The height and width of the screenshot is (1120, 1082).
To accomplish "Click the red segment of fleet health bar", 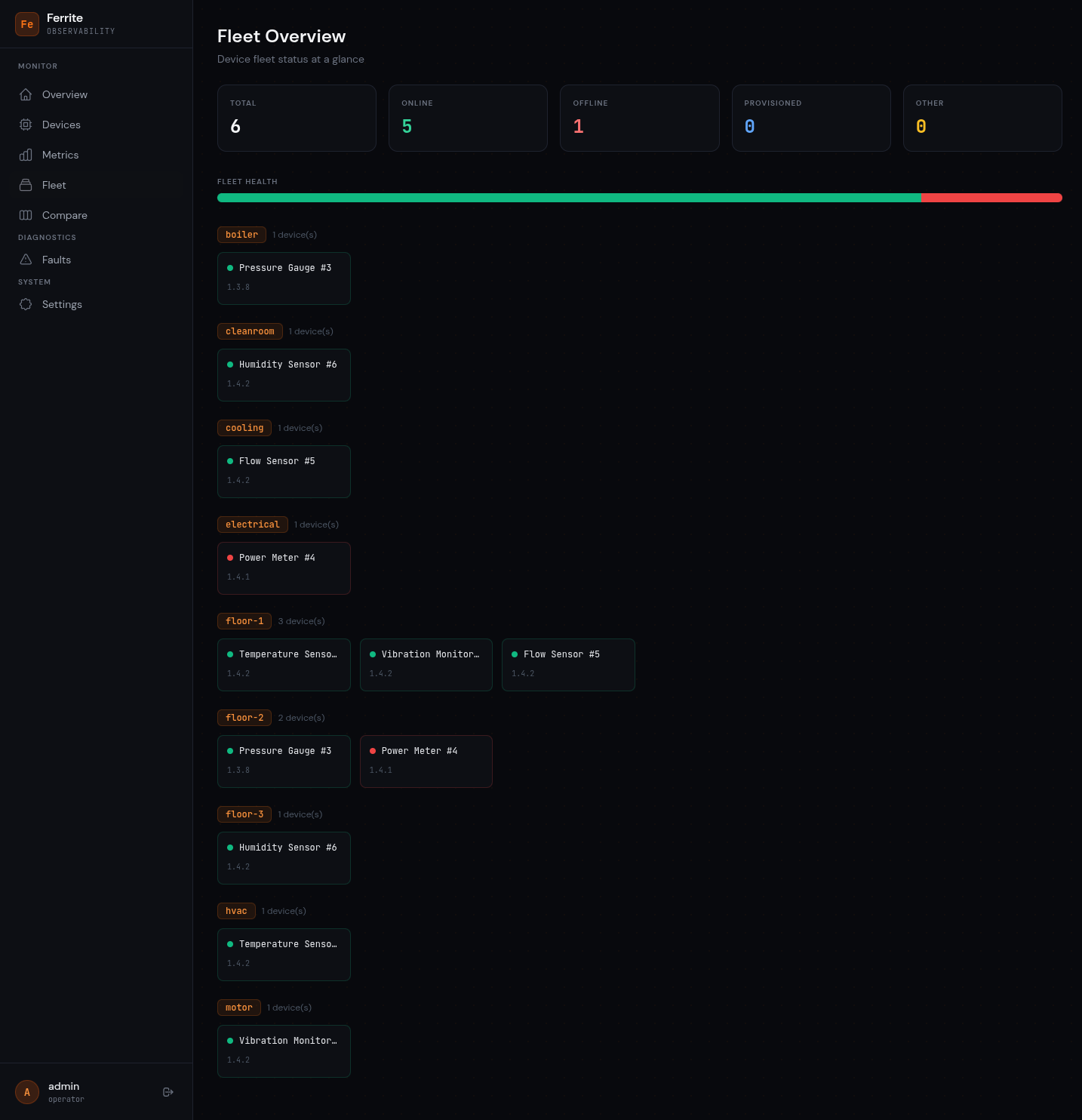I will pyautogui.click(x=991, y=198).
